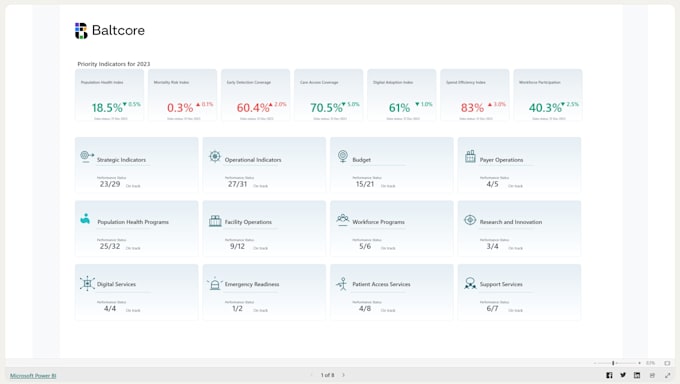Image resolution: width=680 pixels, height=384 pixels.
Task: Click the Emergency Readiness alarm icon
Action: [215, 283]
